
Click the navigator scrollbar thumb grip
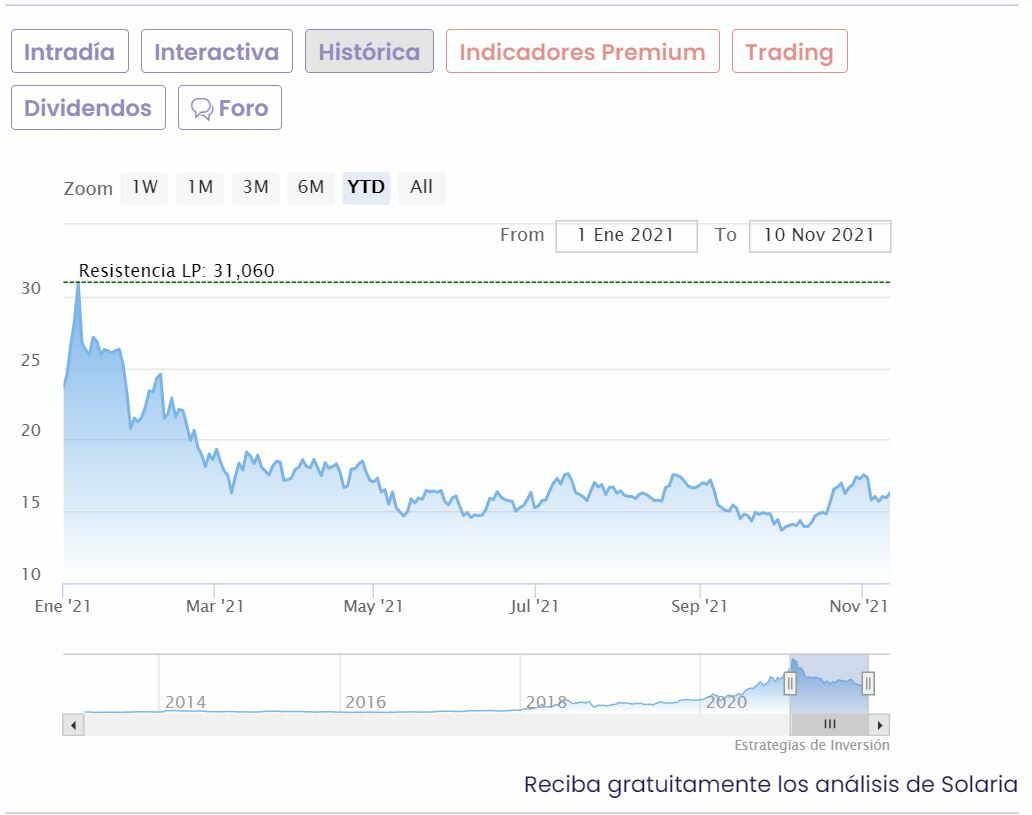829,725
